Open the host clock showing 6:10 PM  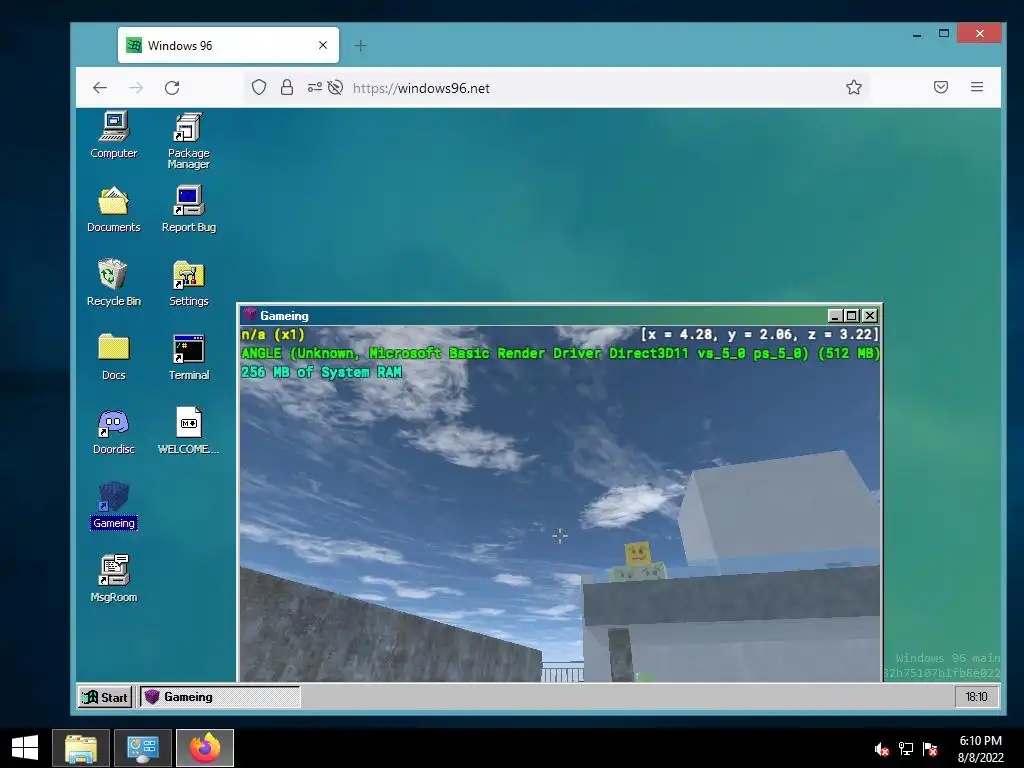coord(980,749)
